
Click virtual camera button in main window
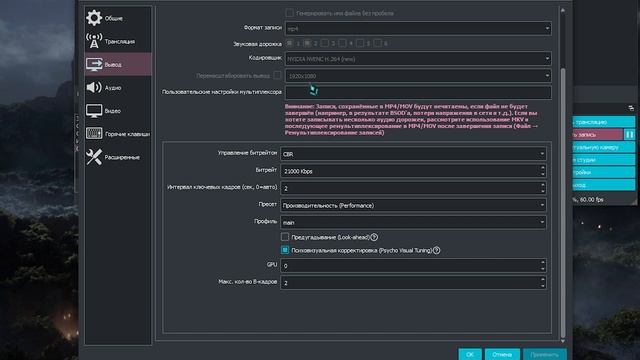tap(604, 147)
